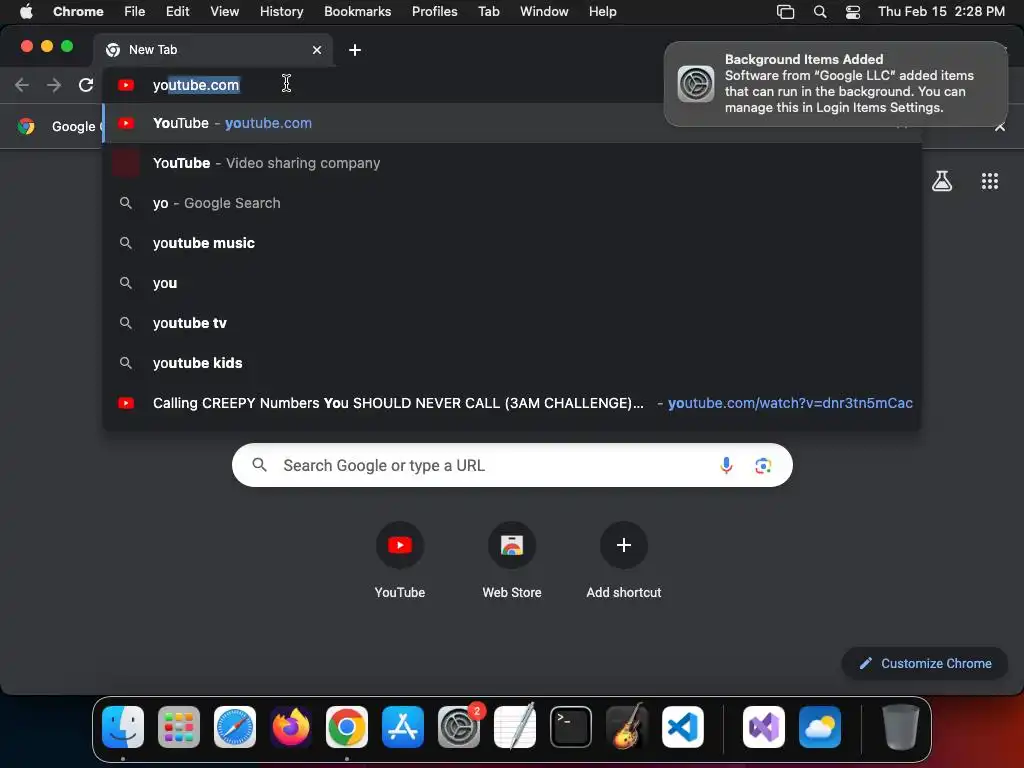
Task: Open the History menu
Action: tap(281, 11)
